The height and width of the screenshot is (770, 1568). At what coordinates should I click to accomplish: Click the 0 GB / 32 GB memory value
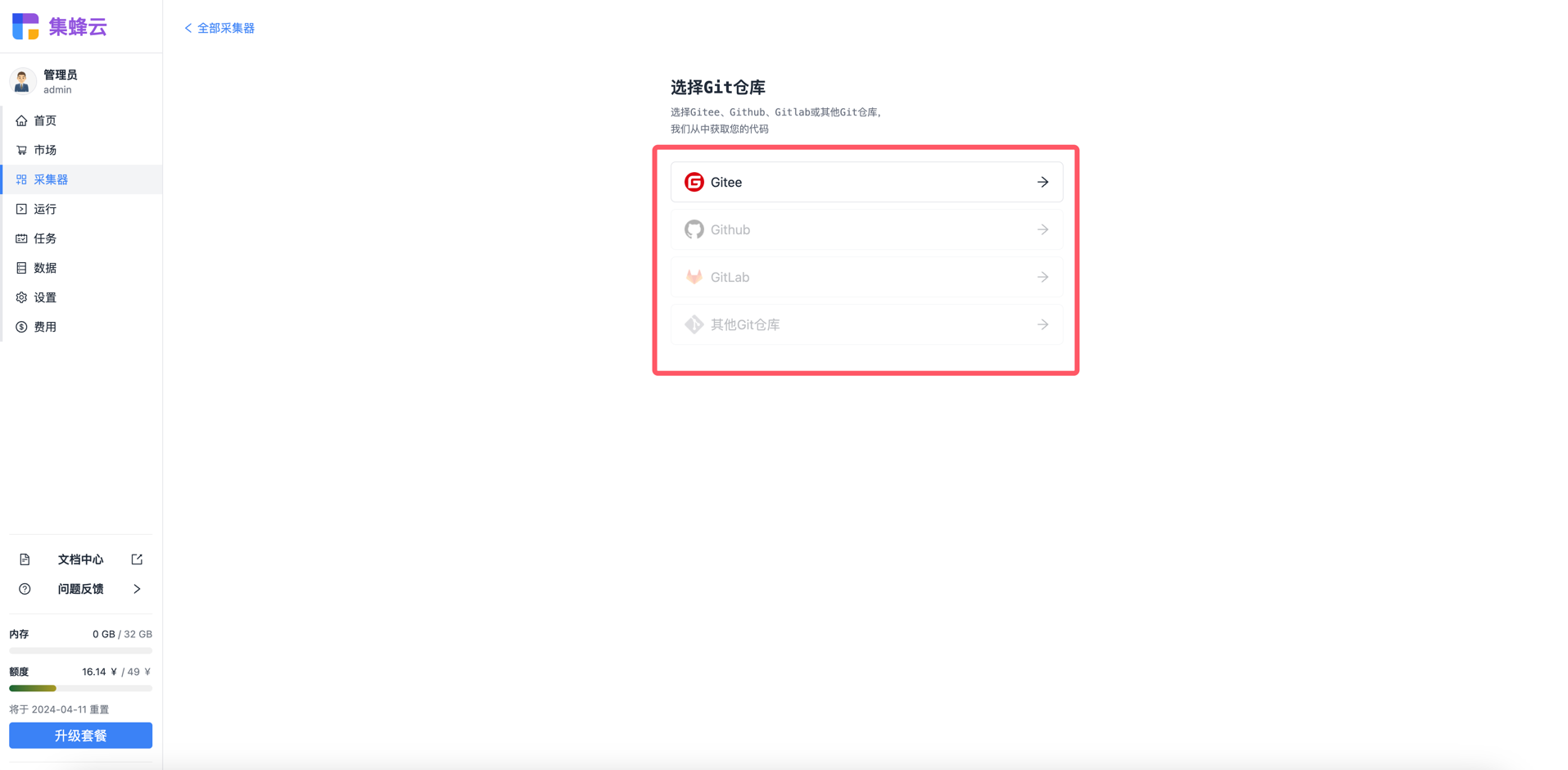[122, 634]
